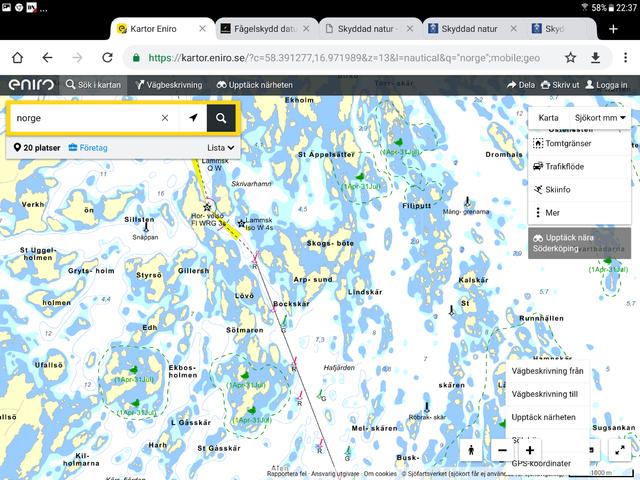Zoom out with the minus button

(502, 450)
